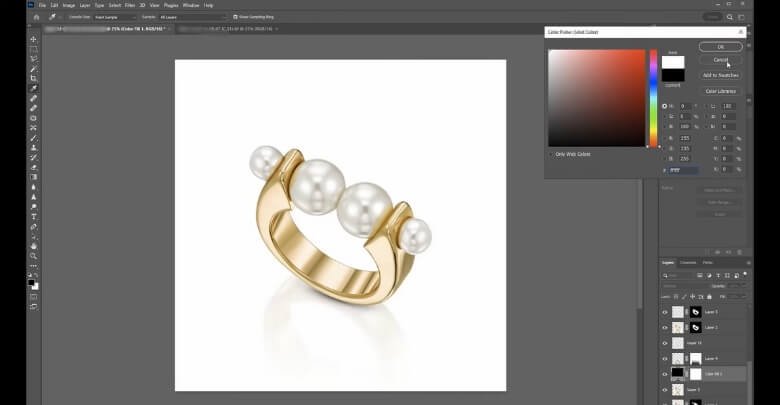Filter layers by pixel layers icon
The height and width of the screenshot is (405, 780).
tap(700, 275)
